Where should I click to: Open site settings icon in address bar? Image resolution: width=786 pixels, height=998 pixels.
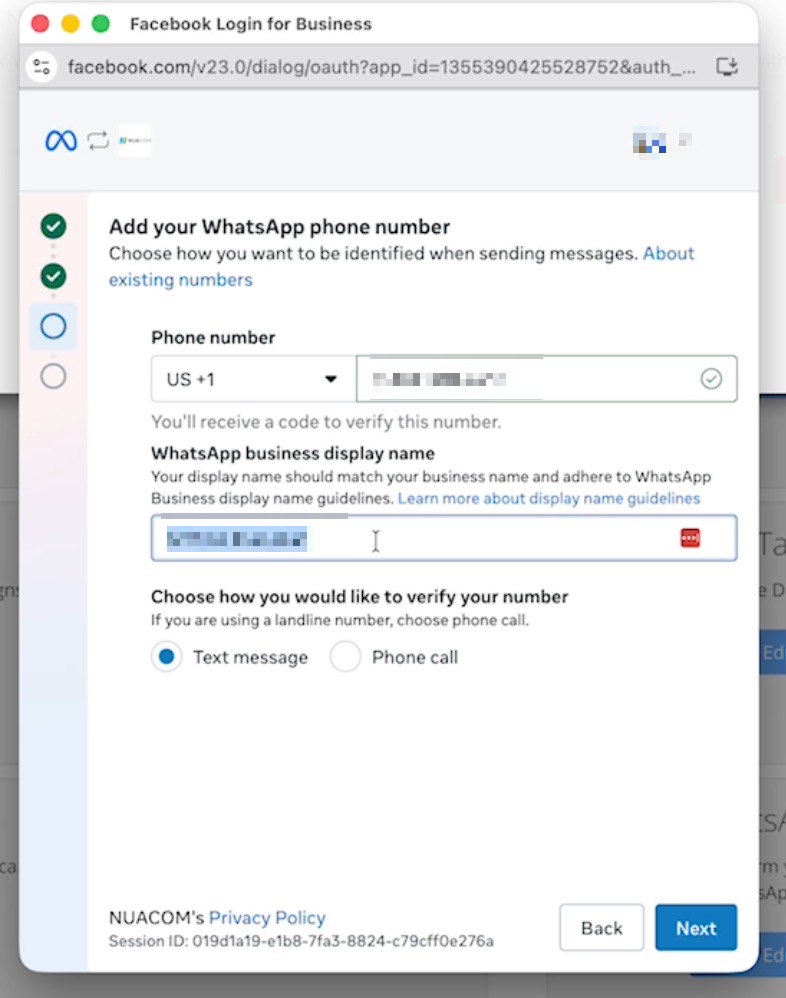pos(41,67)
